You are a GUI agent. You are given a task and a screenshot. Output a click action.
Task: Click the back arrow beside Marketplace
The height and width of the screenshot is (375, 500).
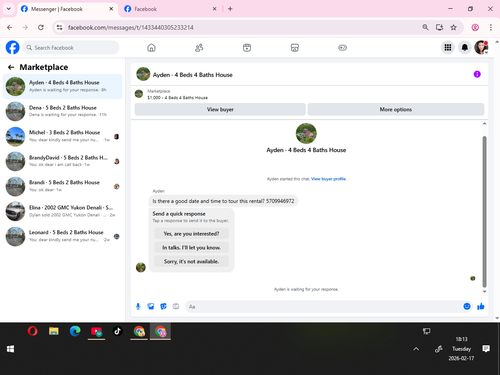11,67
